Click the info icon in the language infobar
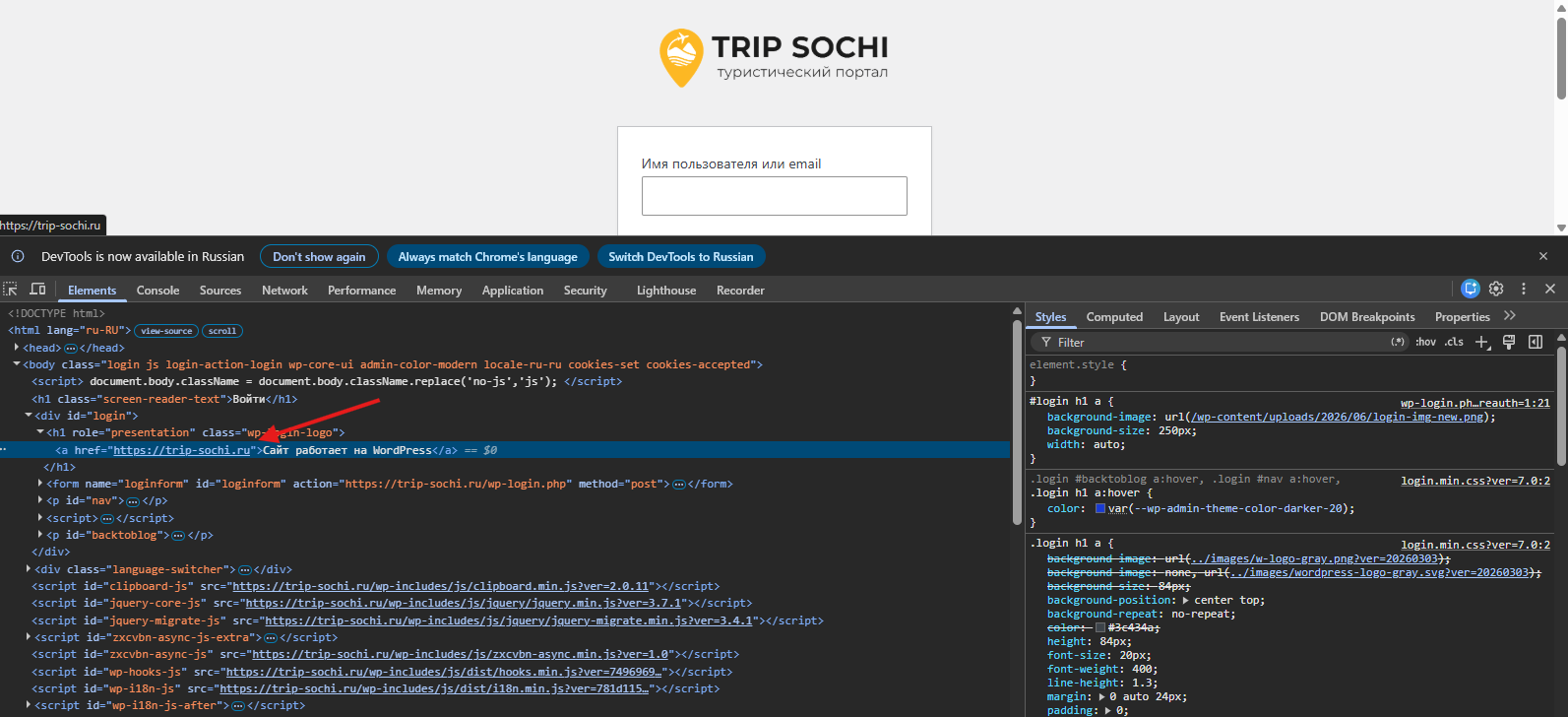This screenshot has height=717, width=1568. tap(18, 256)
